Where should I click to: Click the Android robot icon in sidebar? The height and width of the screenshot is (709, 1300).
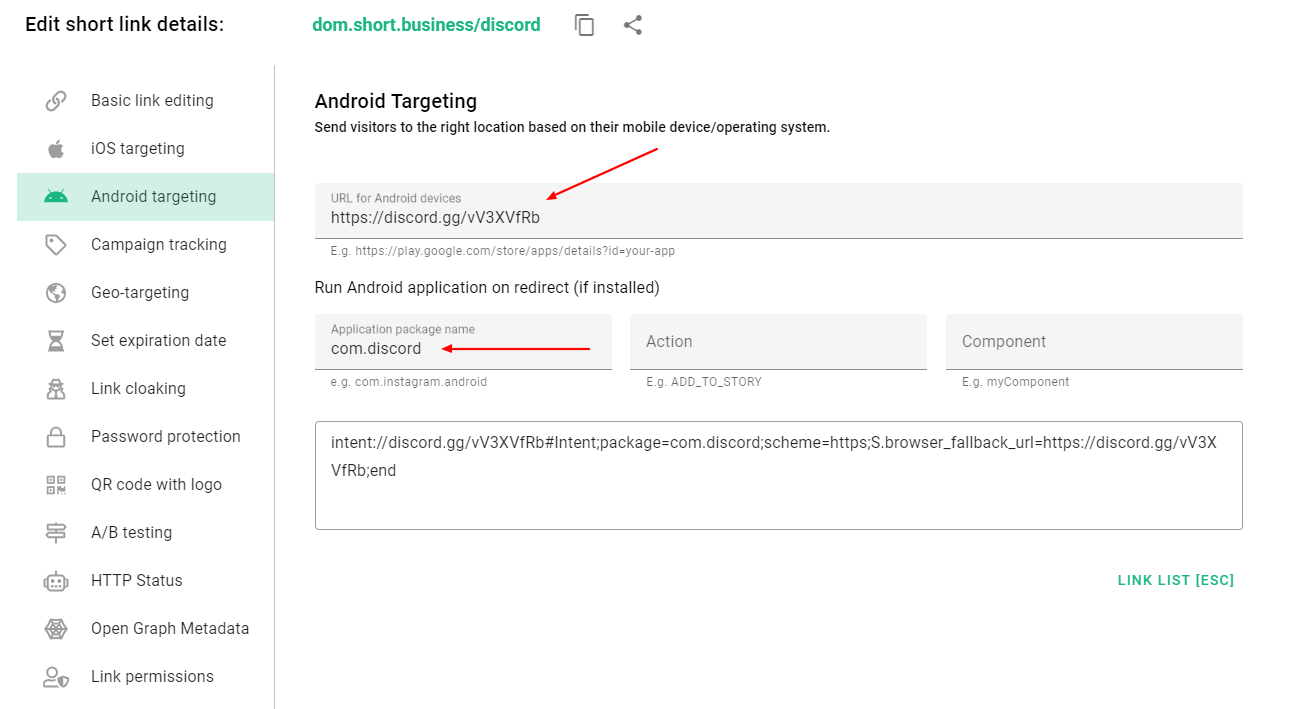(x=55, y=196)
